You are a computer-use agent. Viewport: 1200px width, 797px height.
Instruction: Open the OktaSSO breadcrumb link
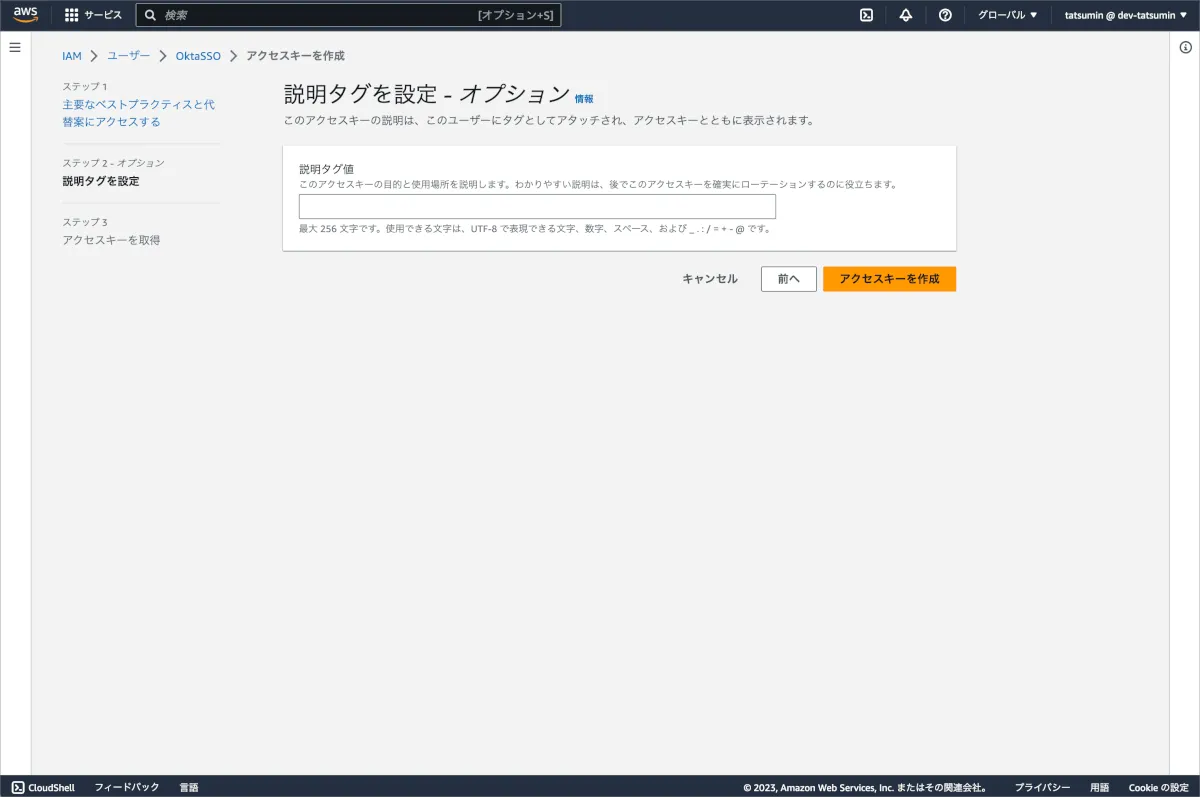click(x=198, y=56)
